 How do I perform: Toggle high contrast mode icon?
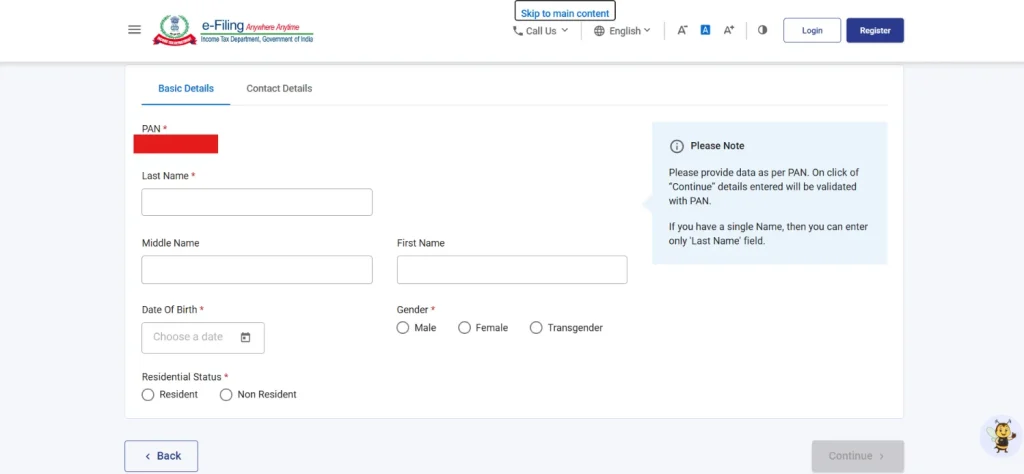coord(762,30)
